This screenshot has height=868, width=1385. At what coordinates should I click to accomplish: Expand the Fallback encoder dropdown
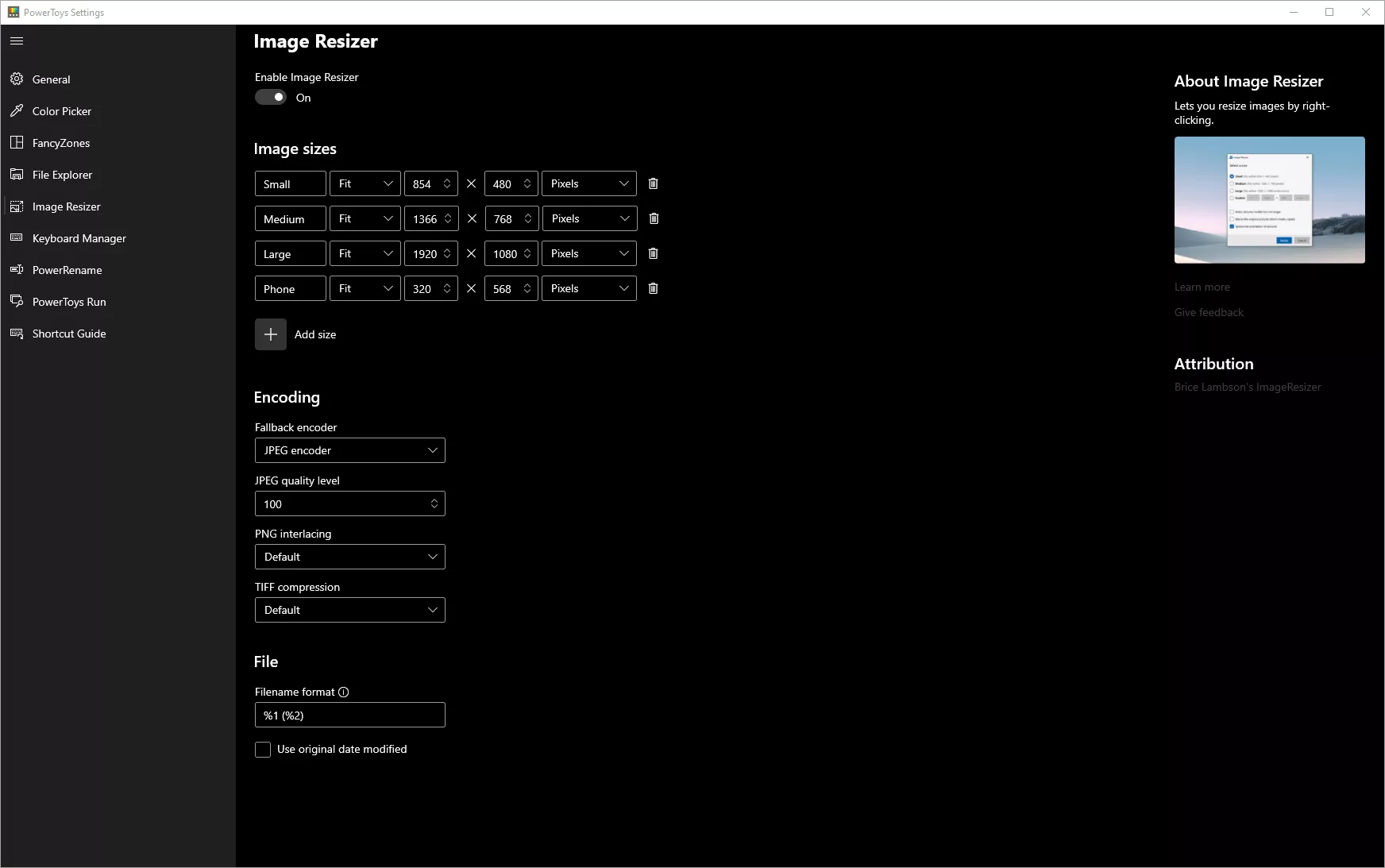(x=350, y=450)
